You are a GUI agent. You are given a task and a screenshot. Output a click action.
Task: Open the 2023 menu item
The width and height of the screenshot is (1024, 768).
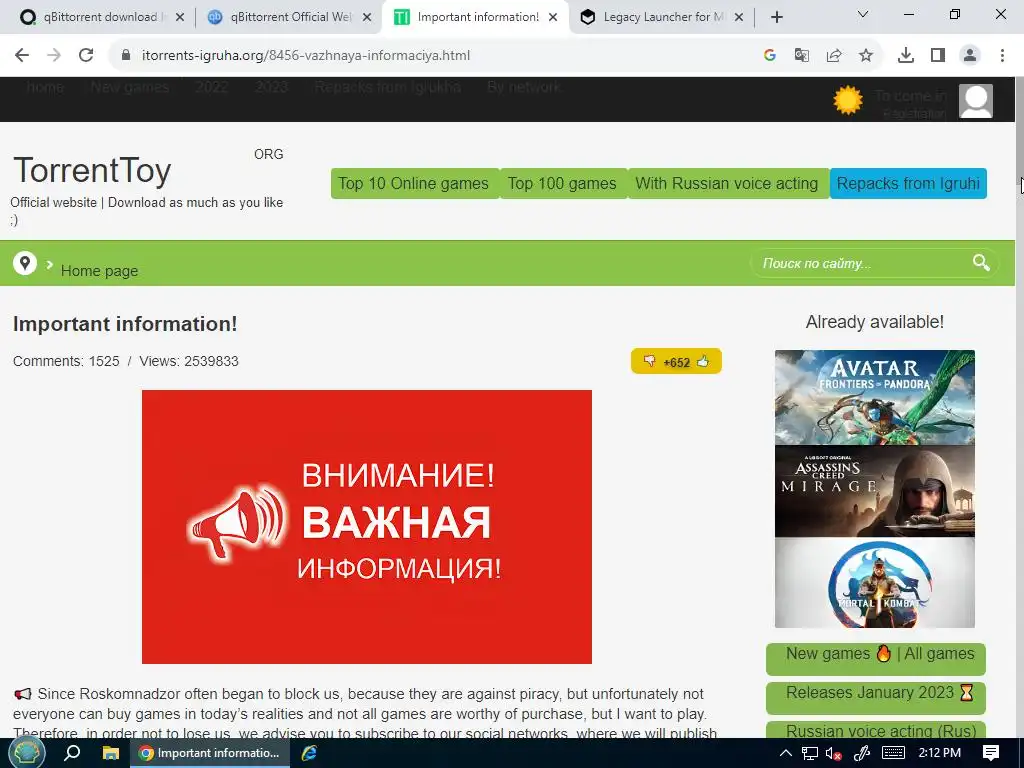[x=272, y=87]
